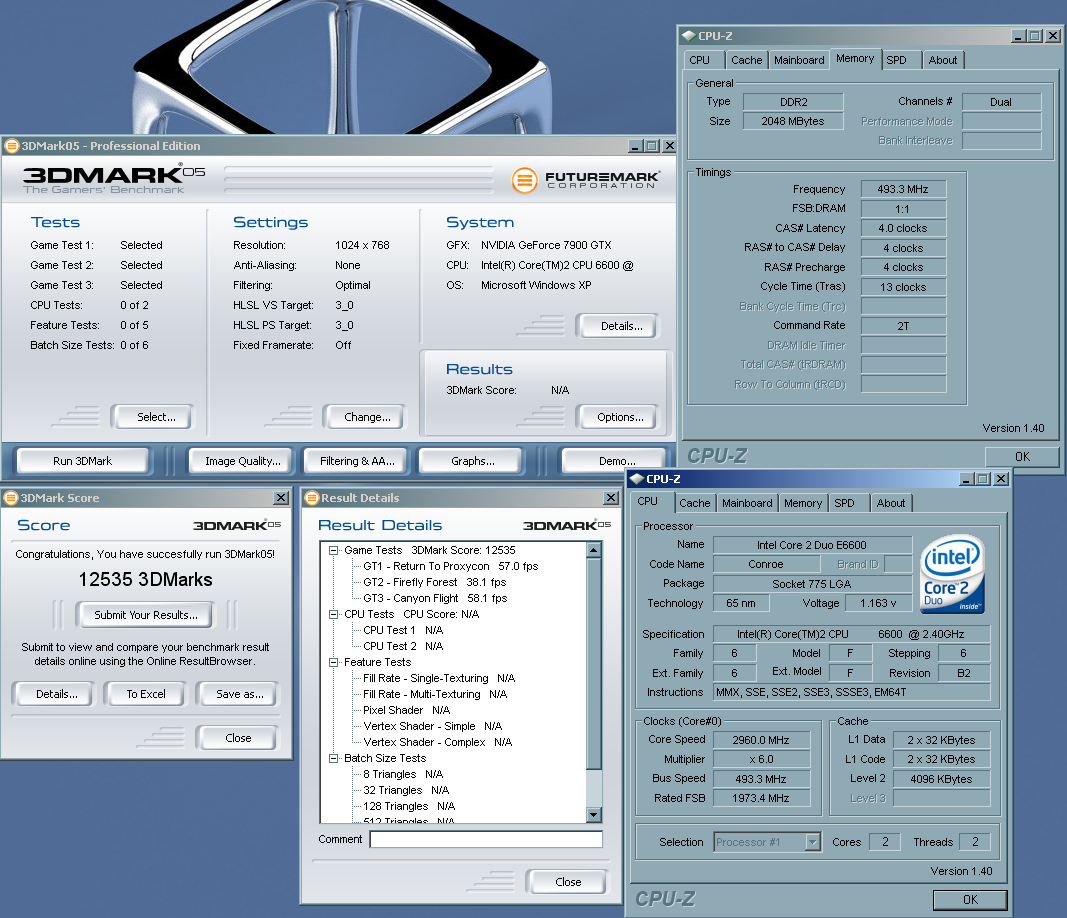
Task: Click the 3DMark Score window title icon
Action: tap(10, 497)
